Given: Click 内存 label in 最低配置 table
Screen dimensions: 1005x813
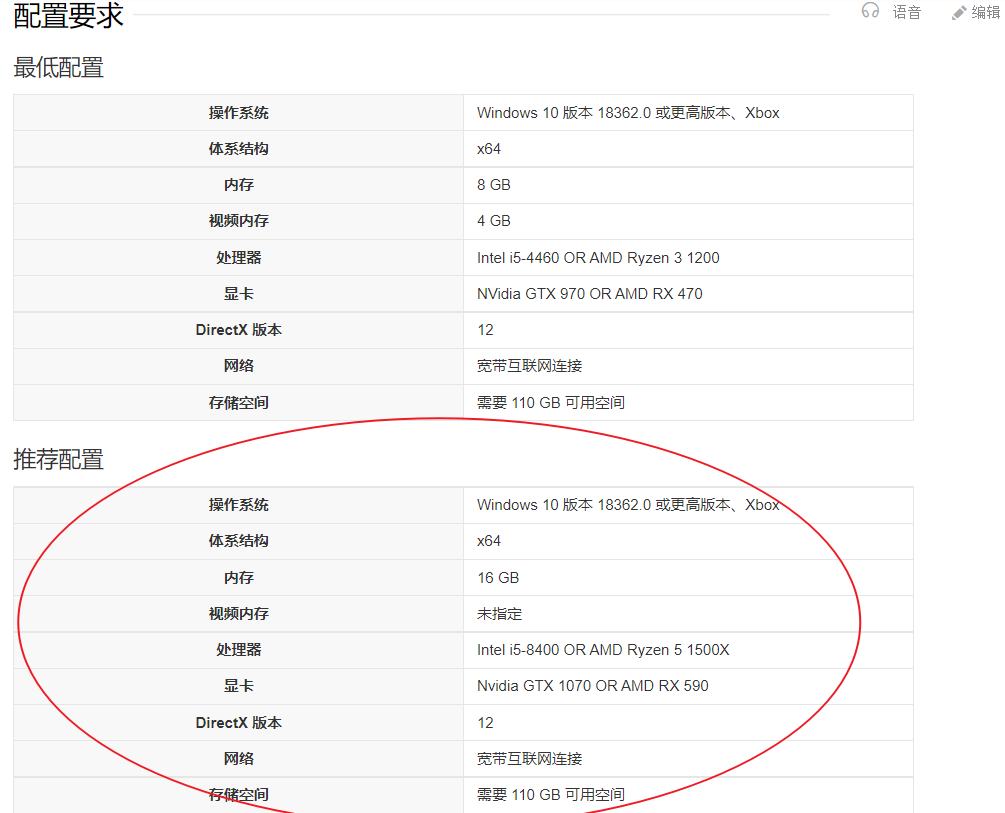Looking at the screenshot, I should (x=238, y=185).
